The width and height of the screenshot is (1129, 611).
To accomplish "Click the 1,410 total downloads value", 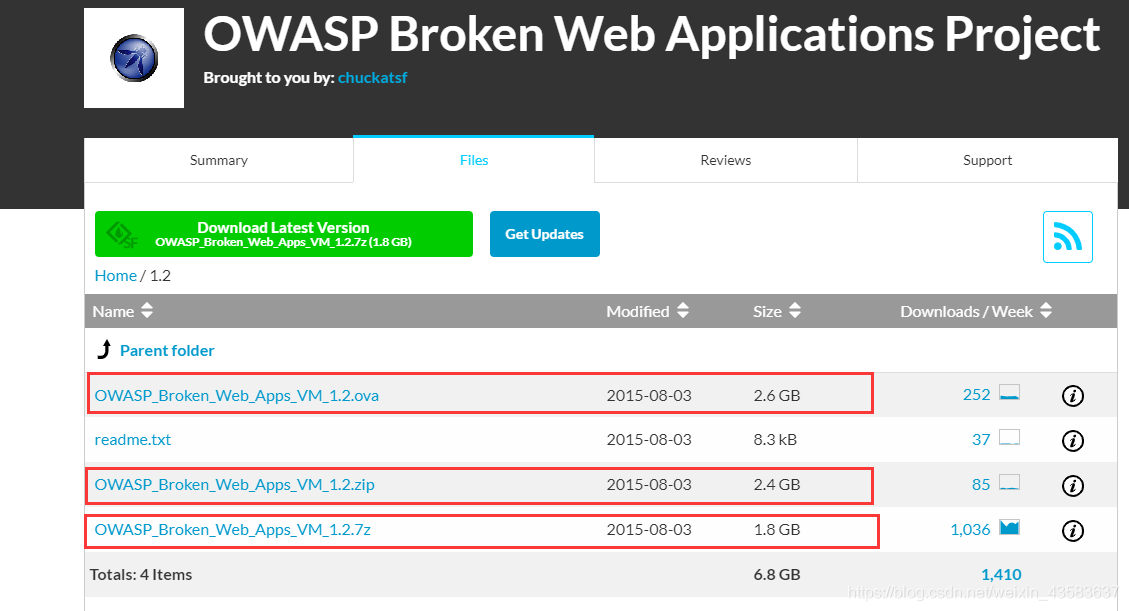I will pyautogui.click(x=1001, y=574).
